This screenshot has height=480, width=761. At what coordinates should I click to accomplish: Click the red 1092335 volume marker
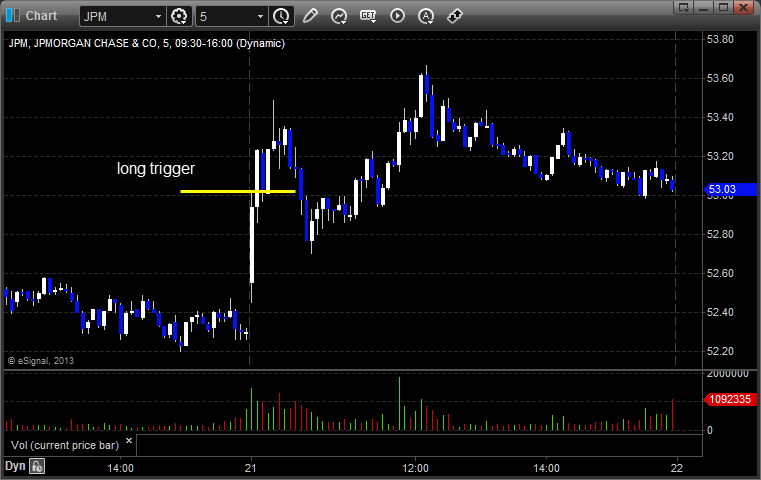tap(730, 399)
